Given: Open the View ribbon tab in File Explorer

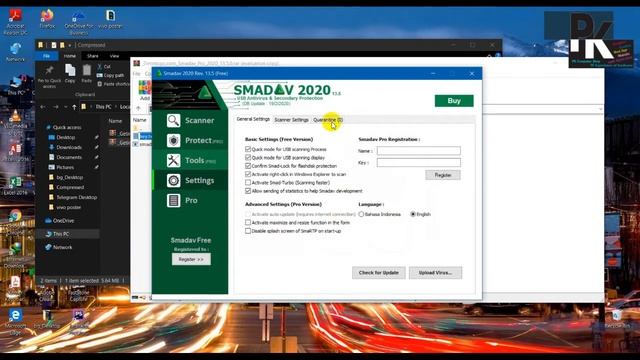Looking at the screenshot, I should point(114,56).
